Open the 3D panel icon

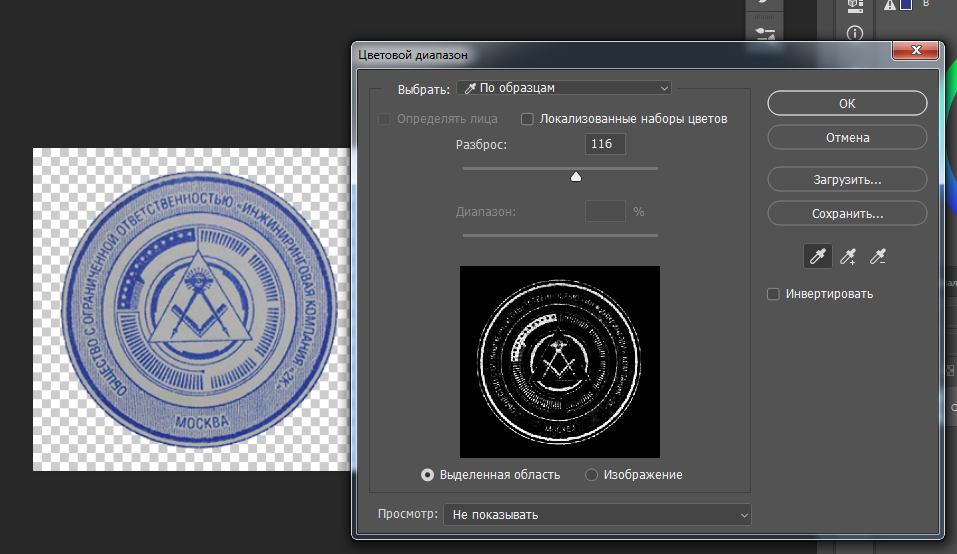pos(855,6)
